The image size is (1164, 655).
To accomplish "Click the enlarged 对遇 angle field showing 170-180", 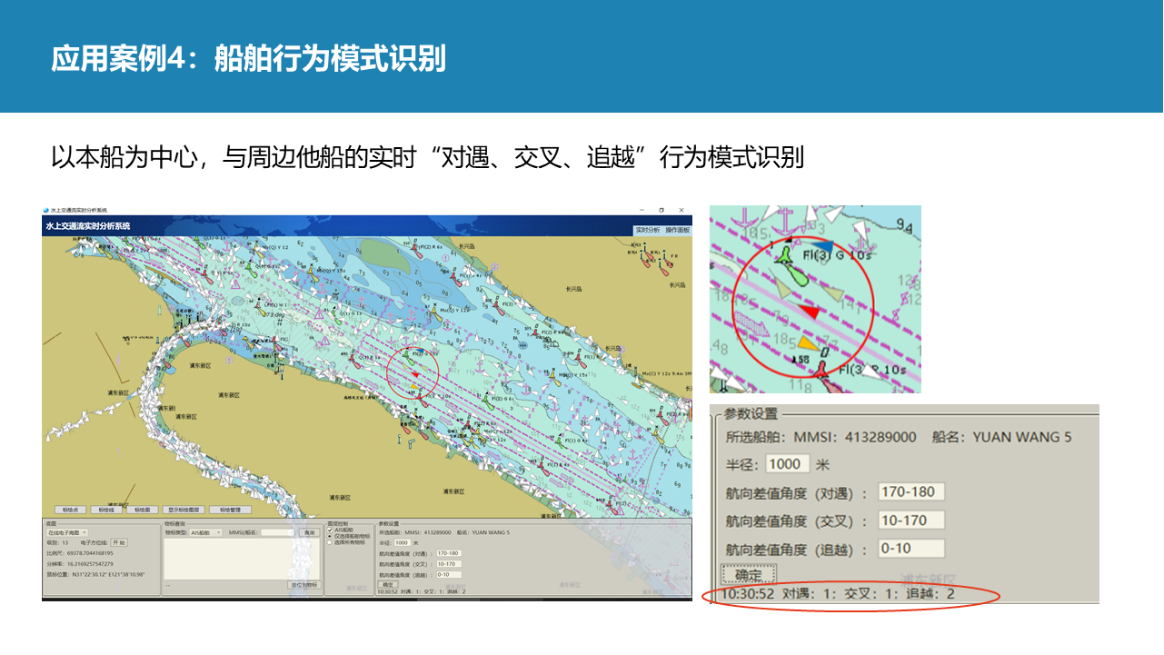I will (x=910, y=492).
